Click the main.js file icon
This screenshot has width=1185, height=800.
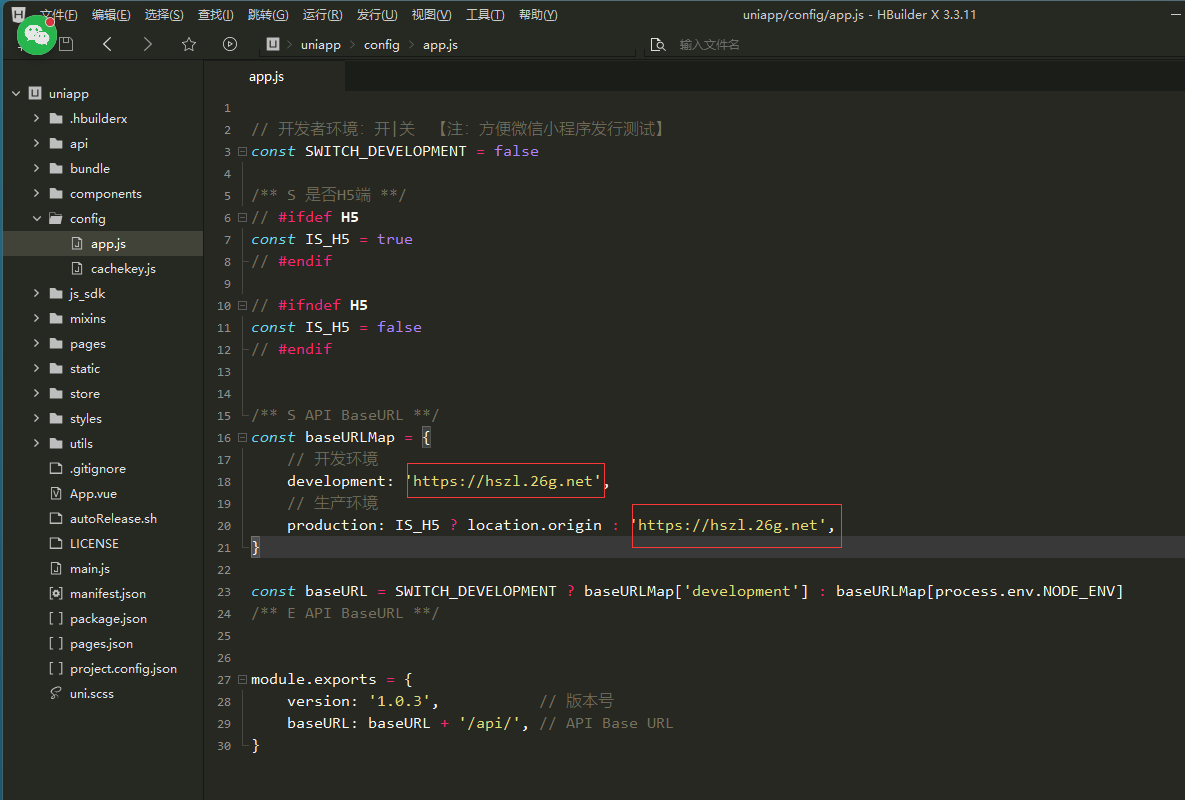click(x=56, y=568)
